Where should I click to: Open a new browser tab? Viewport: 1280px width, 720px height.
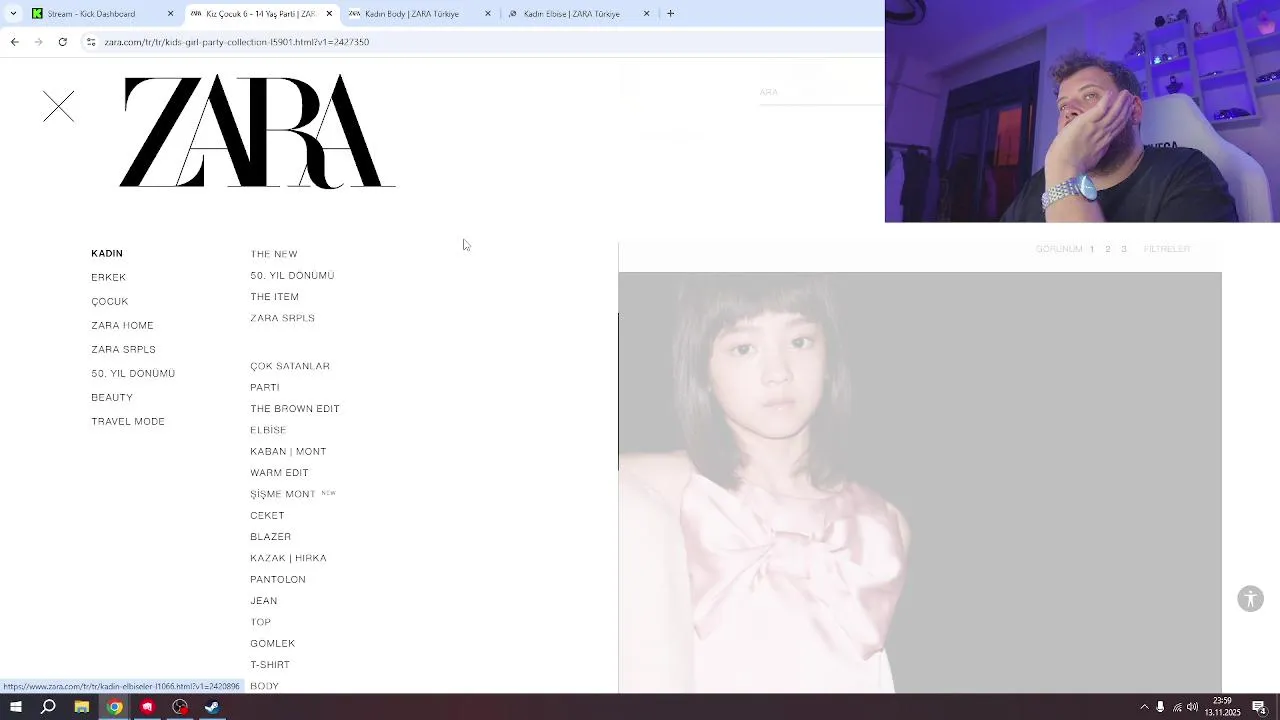pos(670,14)
